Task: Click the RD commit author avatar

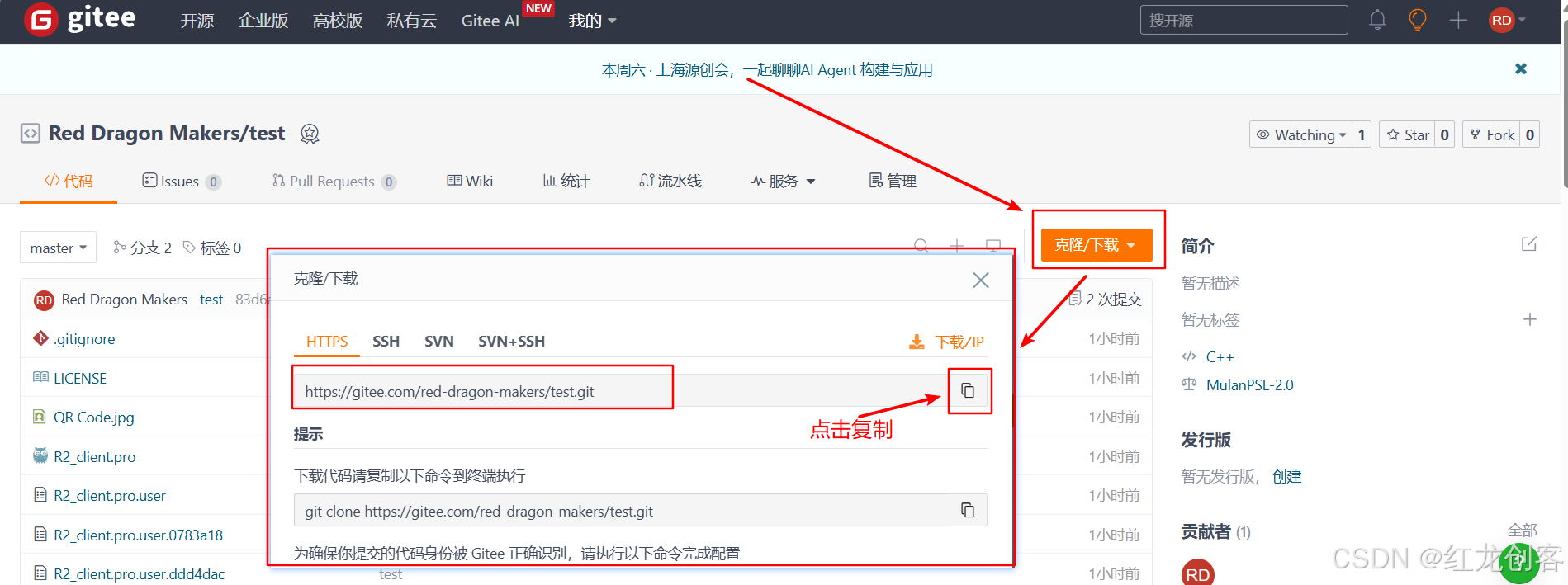Action: 44,300
